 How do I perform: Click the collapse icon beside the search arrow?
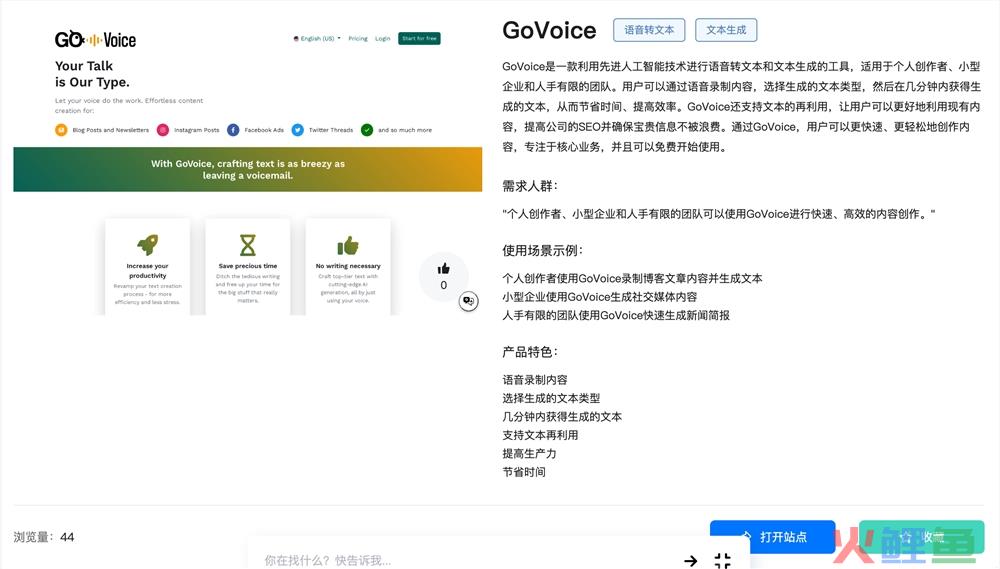coord(723,561)
